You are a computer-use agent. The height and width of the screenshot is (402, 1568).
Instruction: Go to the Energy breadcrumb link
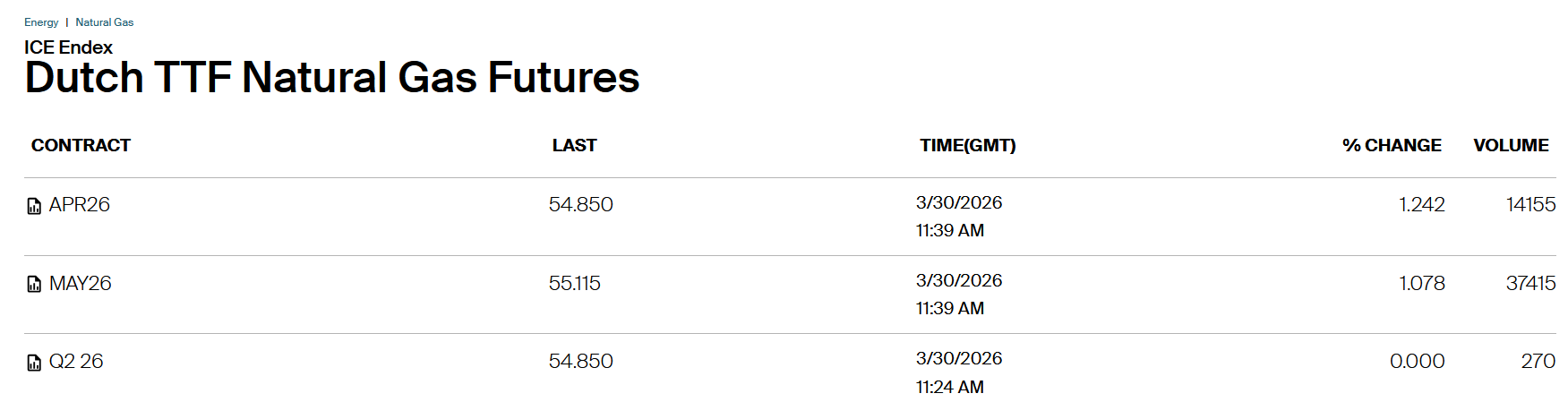(x=41, y=22)
